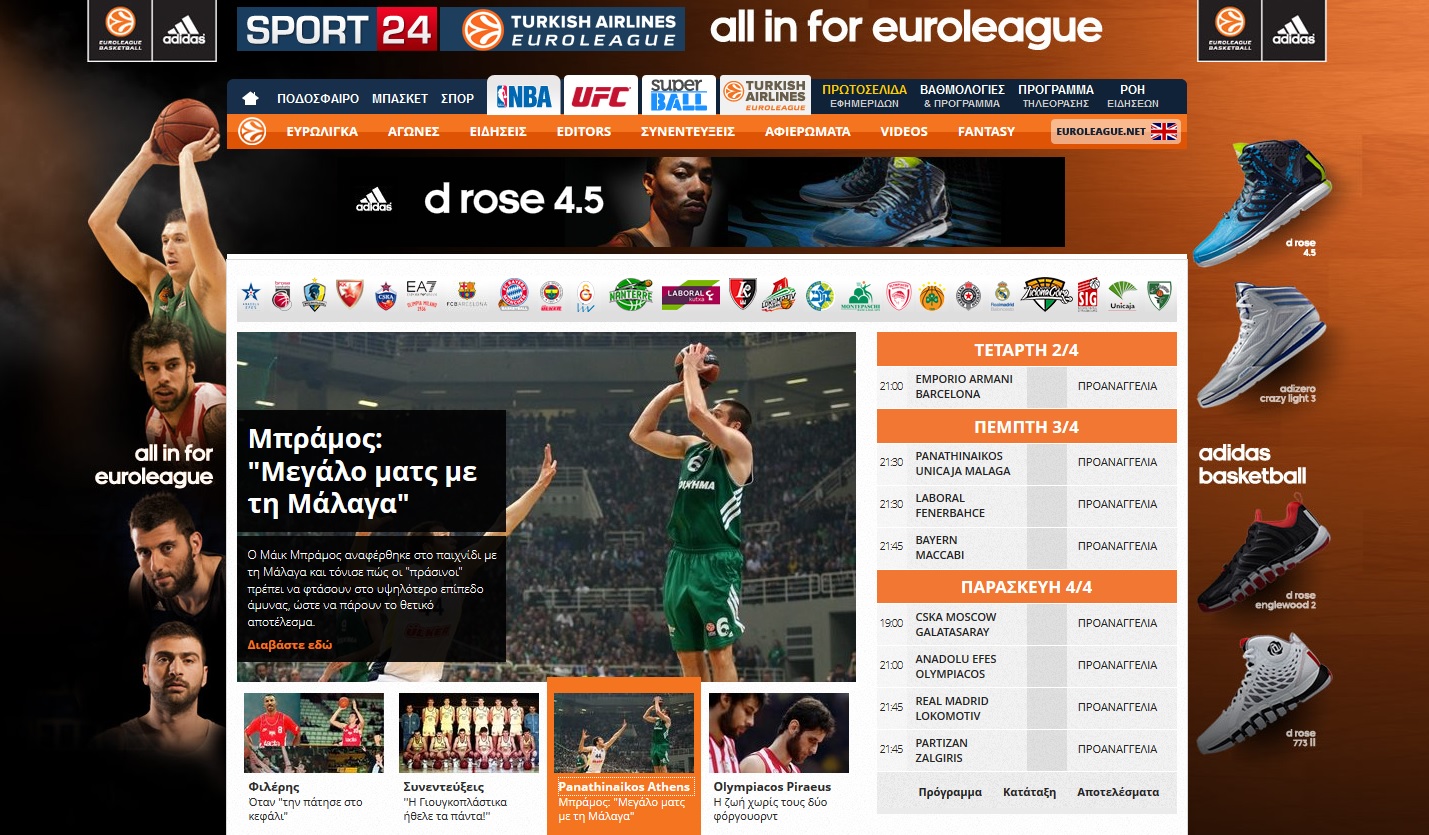The height and width of the screenshot is (835, 1429).
Task: Open the FC Barcelona team logo
Action: [467, 295]
